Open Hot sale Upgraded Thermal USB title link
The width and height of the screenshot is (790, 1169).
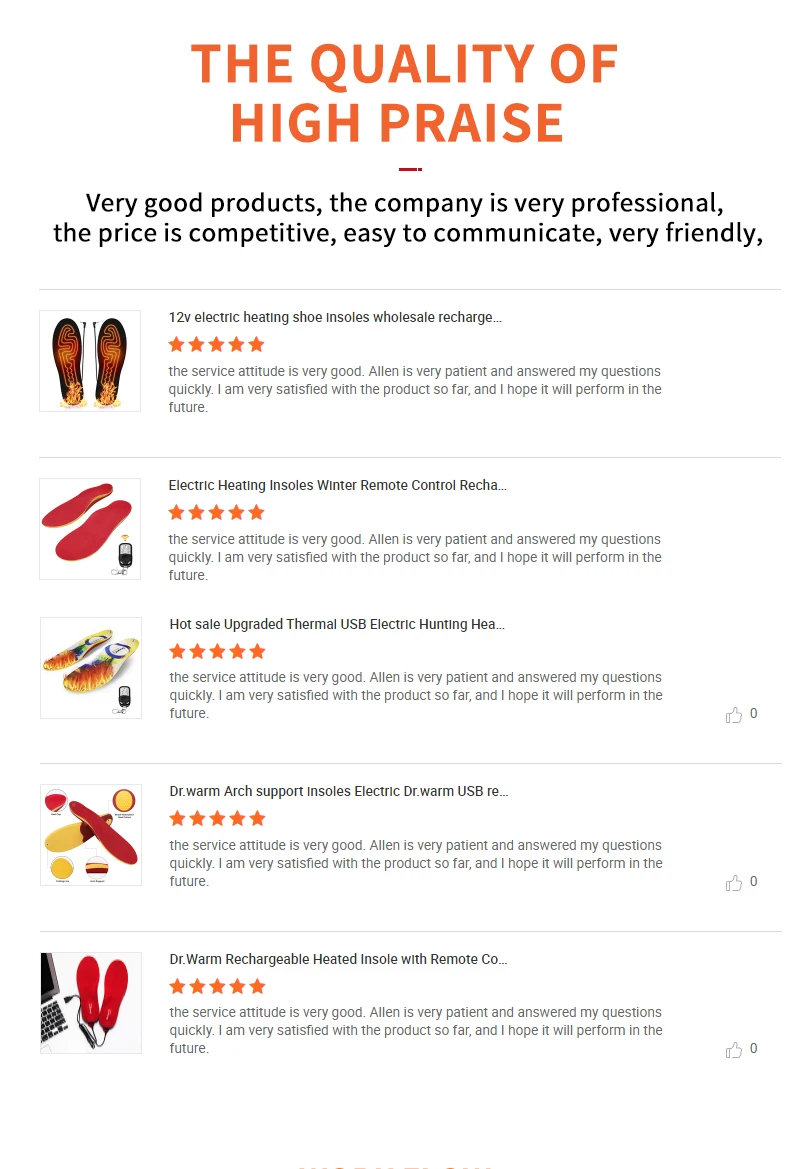point(337,624)
